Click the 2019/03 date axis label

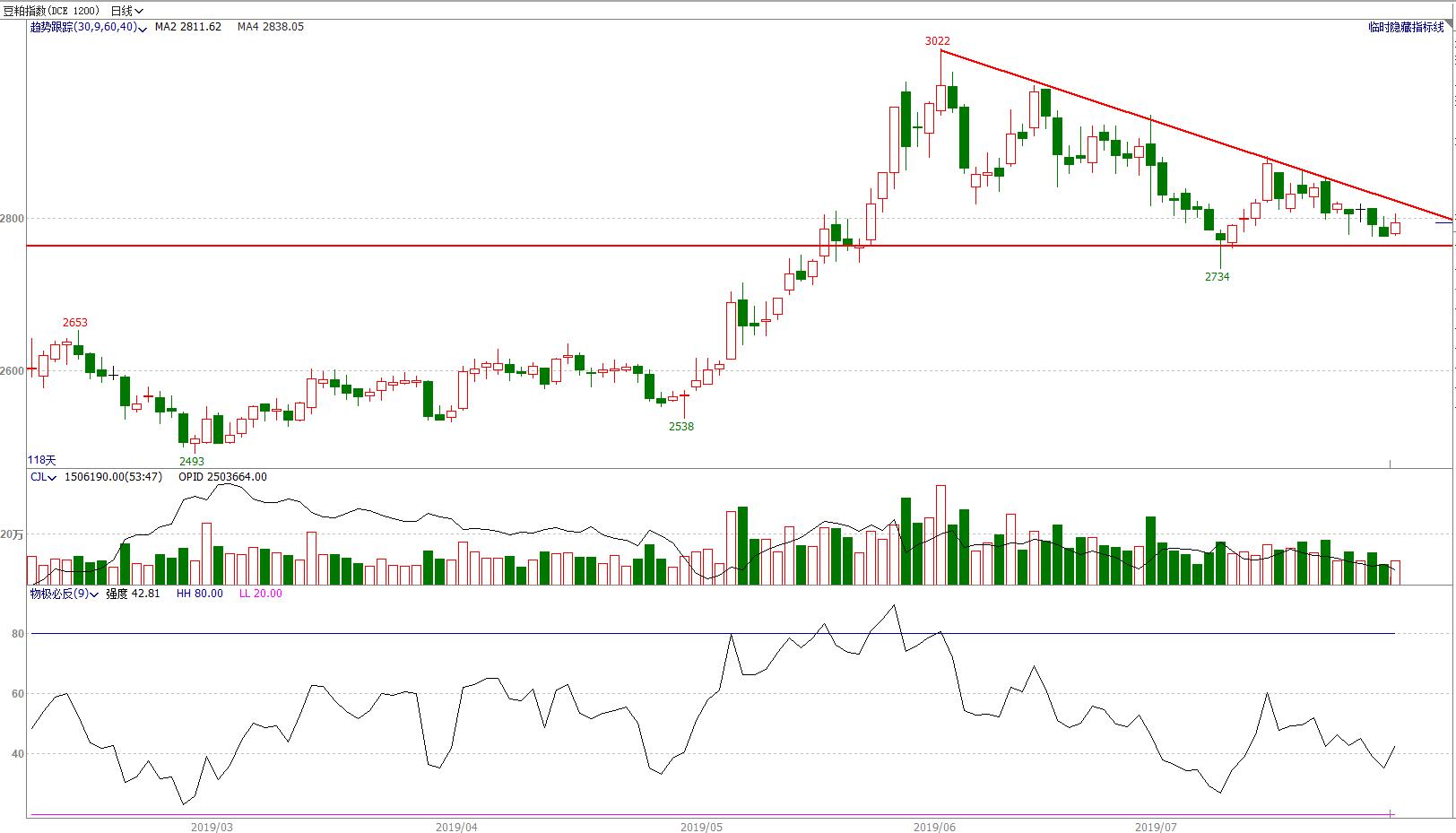[212, 827]
